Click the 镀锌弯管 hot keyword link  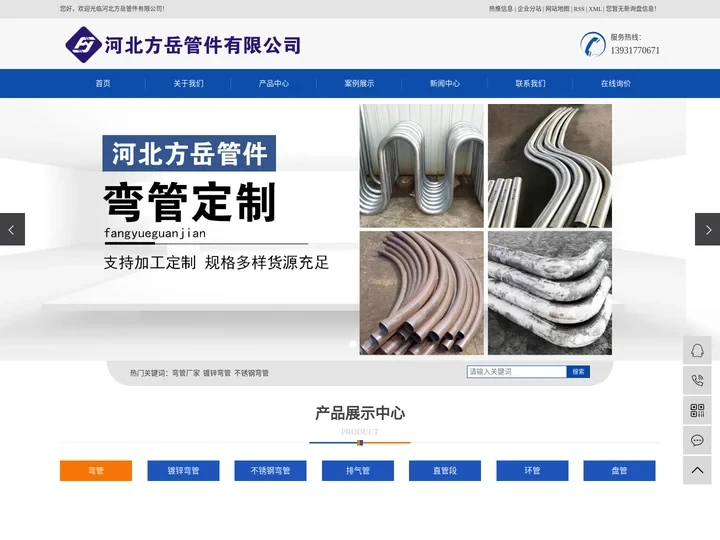coord(217,373)
